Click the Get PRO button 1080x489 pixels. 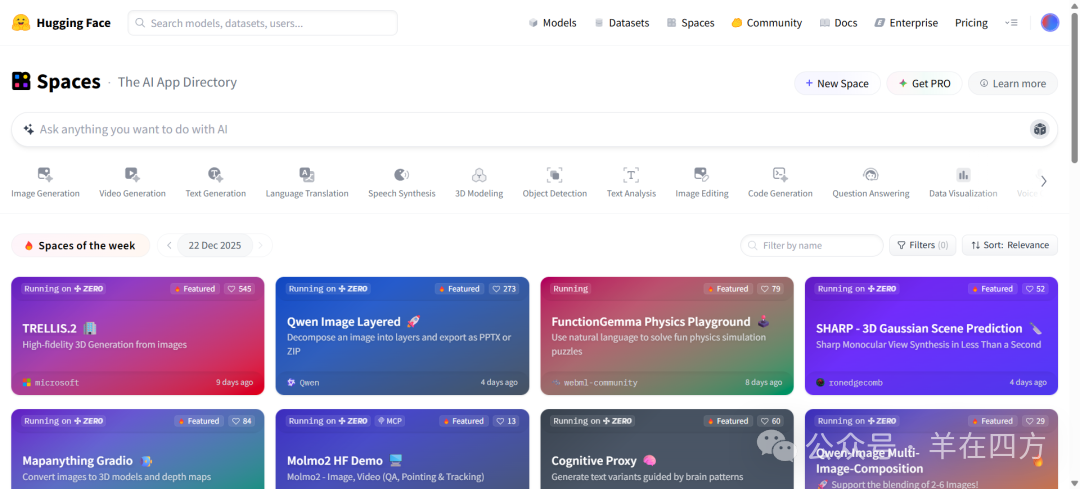(924, 83)
